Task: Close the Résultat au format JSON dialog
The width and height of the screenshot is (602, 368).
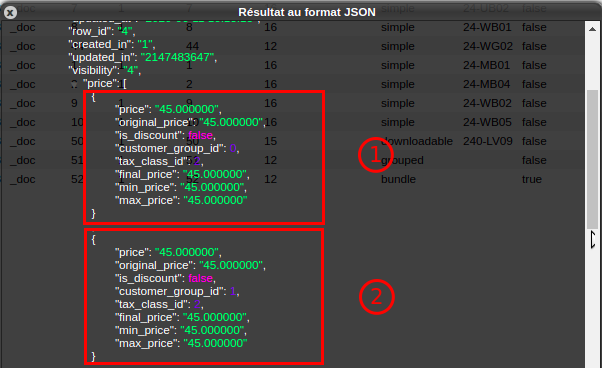Action: (10, 13)
